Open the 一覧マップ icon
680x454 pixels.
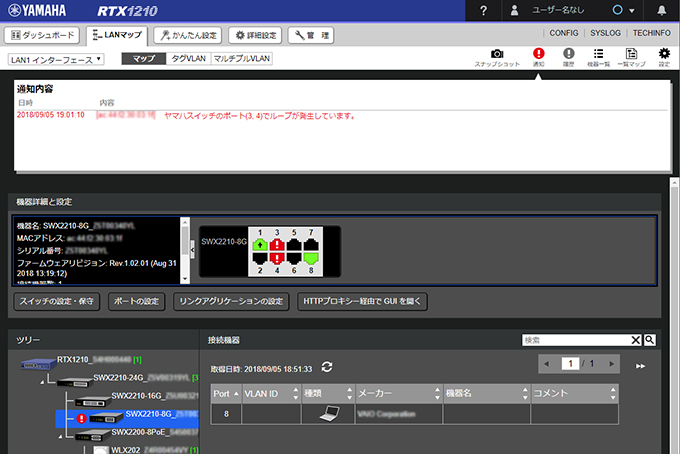tap(631, 57)
